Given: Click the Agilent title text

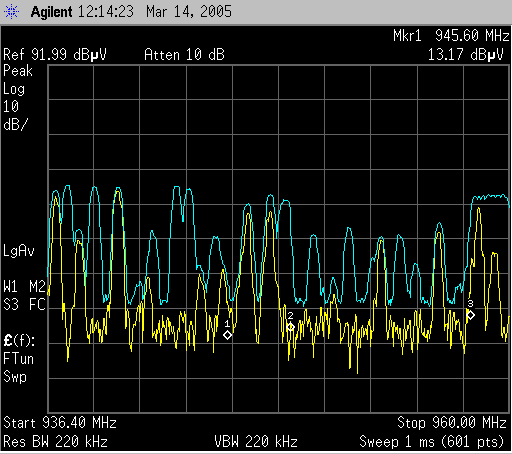Looking at the screenshot, I should 51,12.
